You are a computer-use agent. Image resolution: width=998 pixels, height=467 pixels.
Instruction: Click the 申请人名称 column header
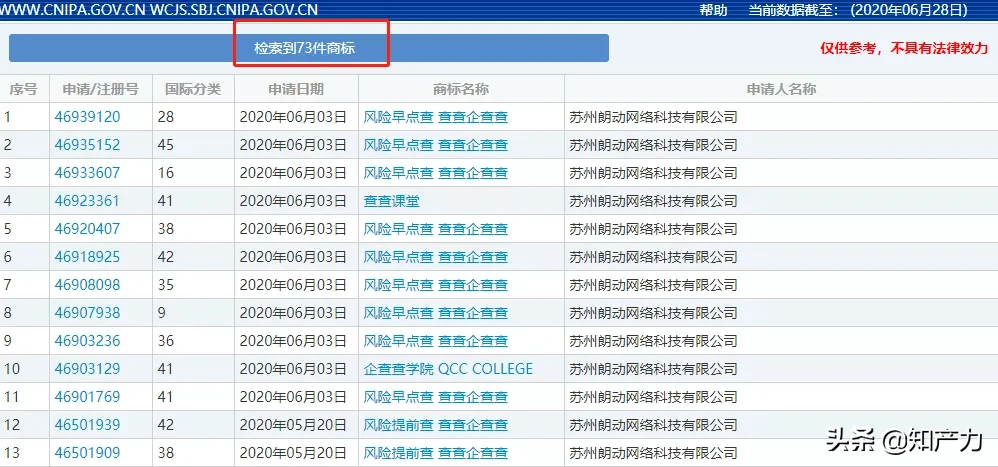(x=781, y=89)
